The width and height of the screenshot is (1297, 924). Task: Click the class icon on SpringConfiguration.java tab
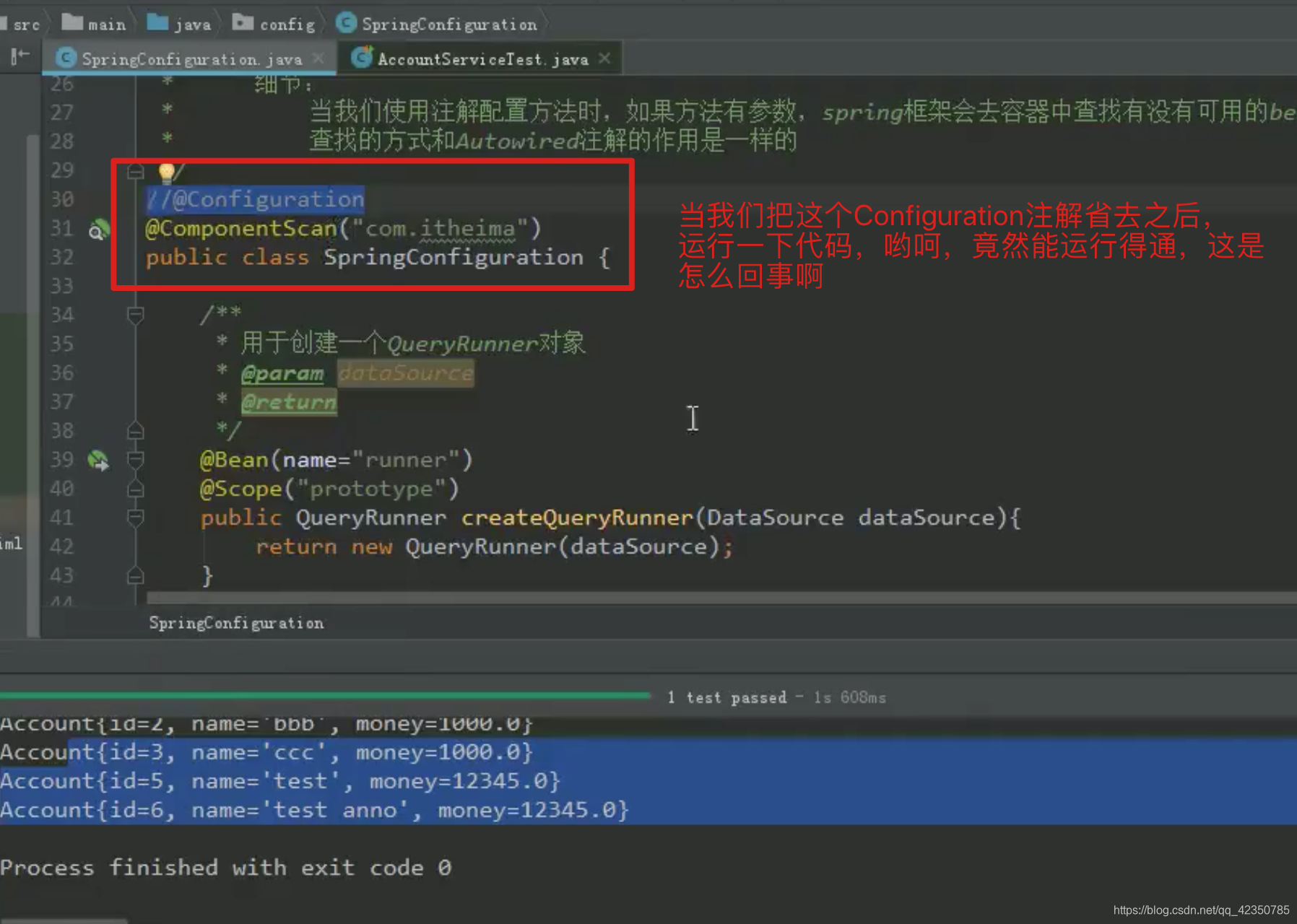(x=66, y=58)
